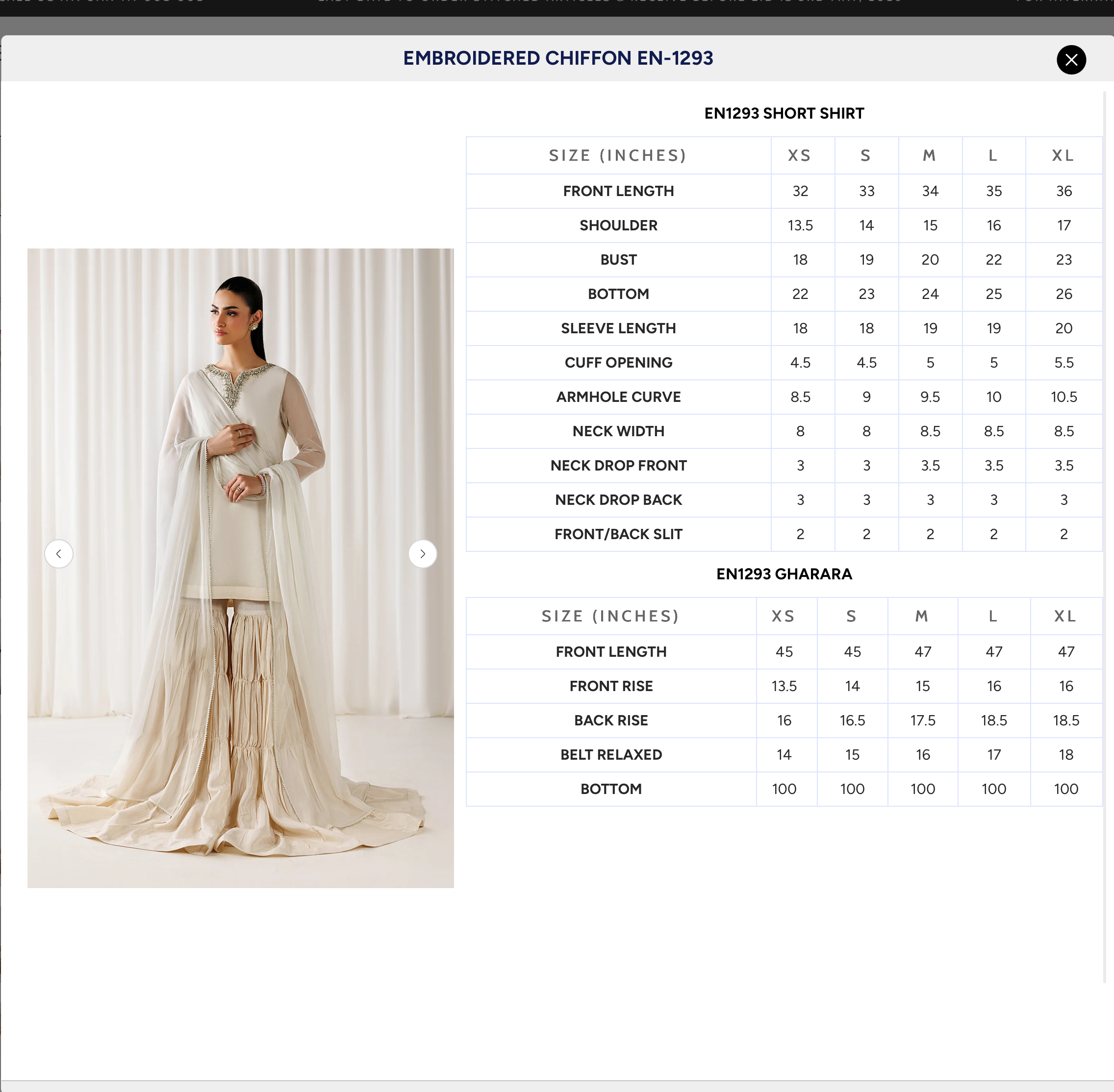1114x1092 pixels.
Task: Click the gharara FRONT LENGTH row label
Action: point(611,652)
